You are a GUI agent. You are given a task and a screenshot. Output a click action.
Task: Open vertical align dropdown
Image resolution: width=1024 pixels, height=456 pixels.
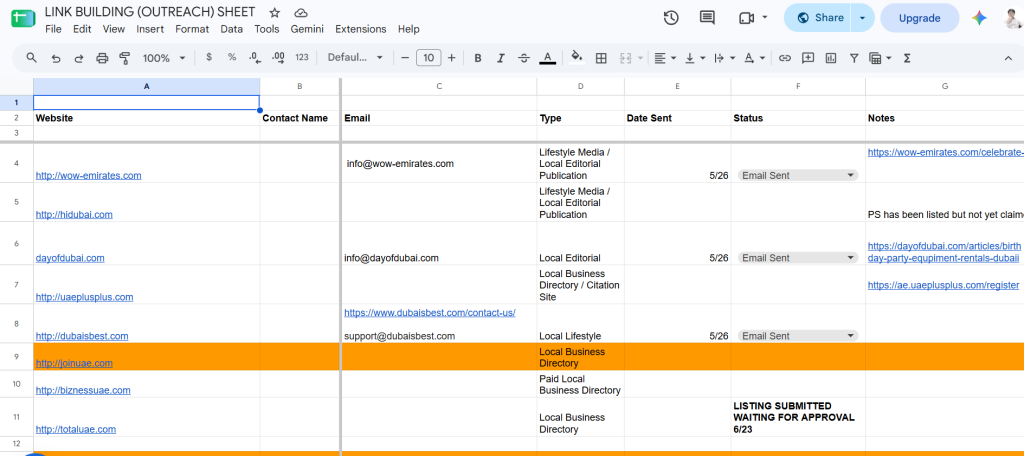[x=694, y=58]
